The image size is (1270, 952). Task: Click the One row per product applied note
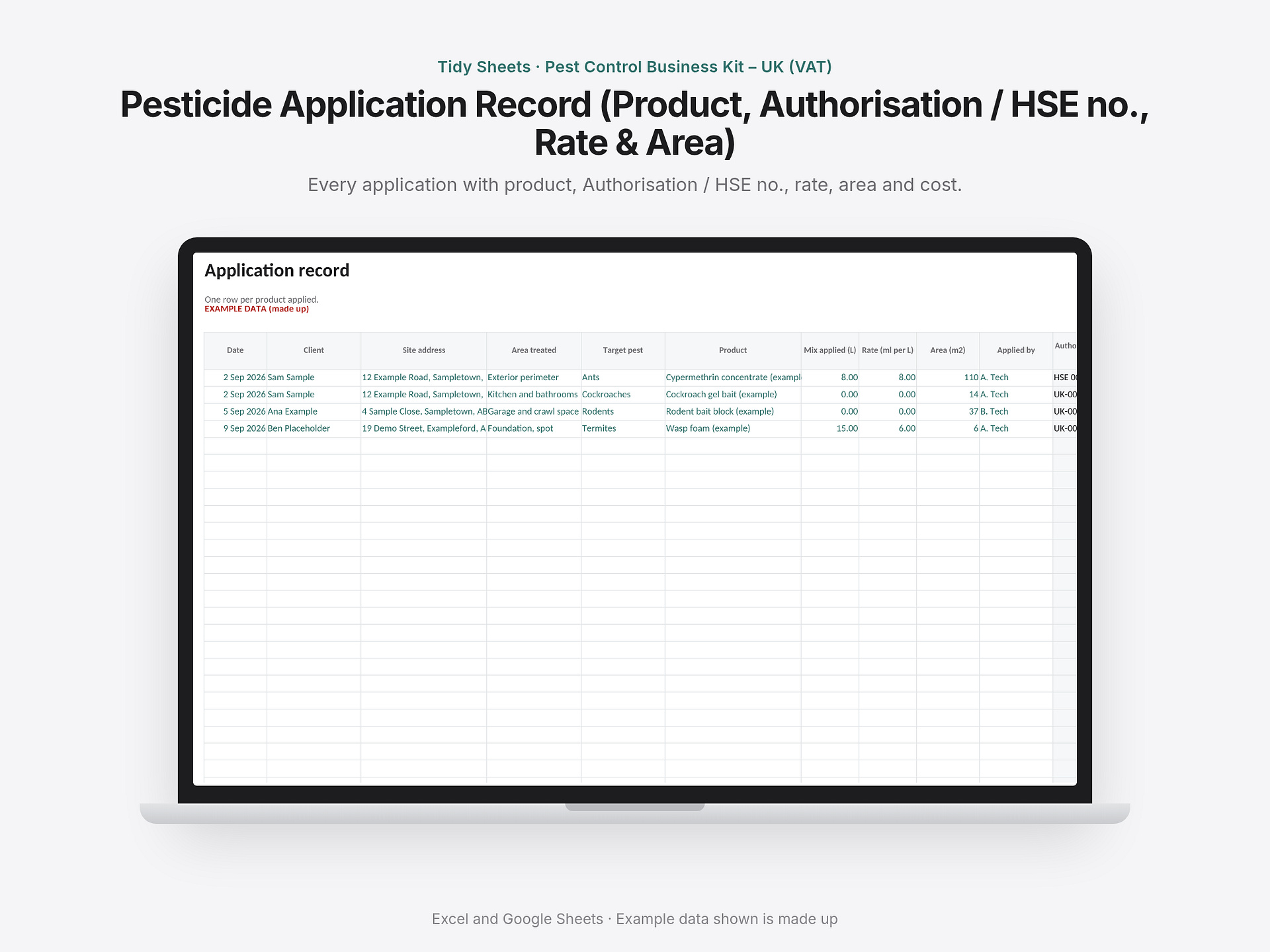point(261,299)
